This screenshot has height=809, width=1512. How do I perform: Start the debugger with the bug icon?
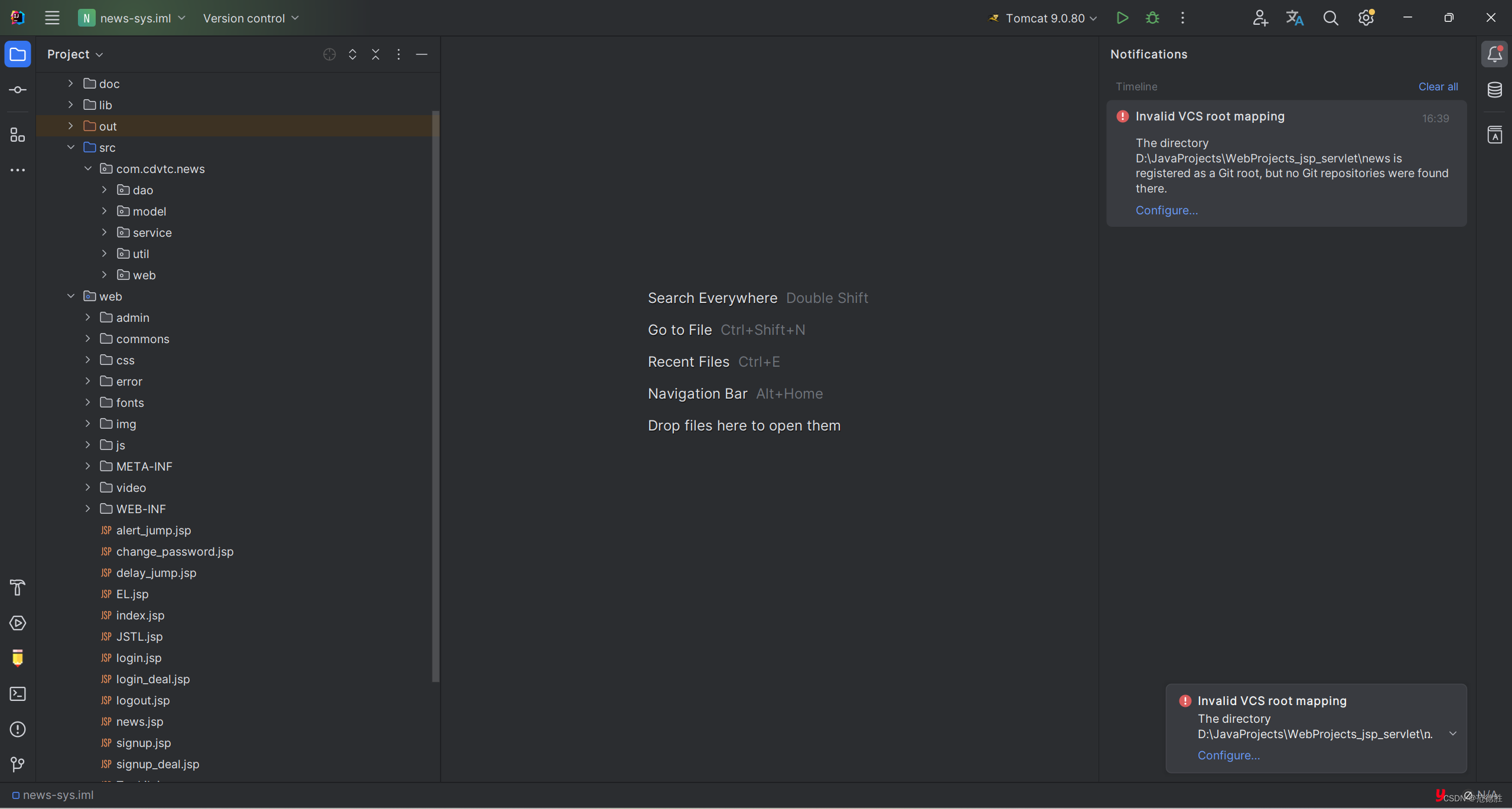[1152, 18]
